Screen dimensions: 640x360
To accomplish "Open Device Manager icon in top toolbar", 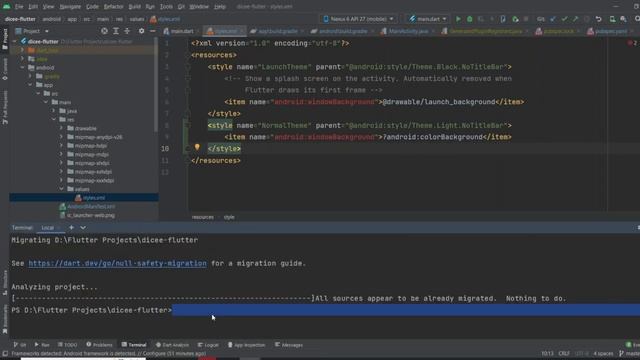I will coord(612,19).
